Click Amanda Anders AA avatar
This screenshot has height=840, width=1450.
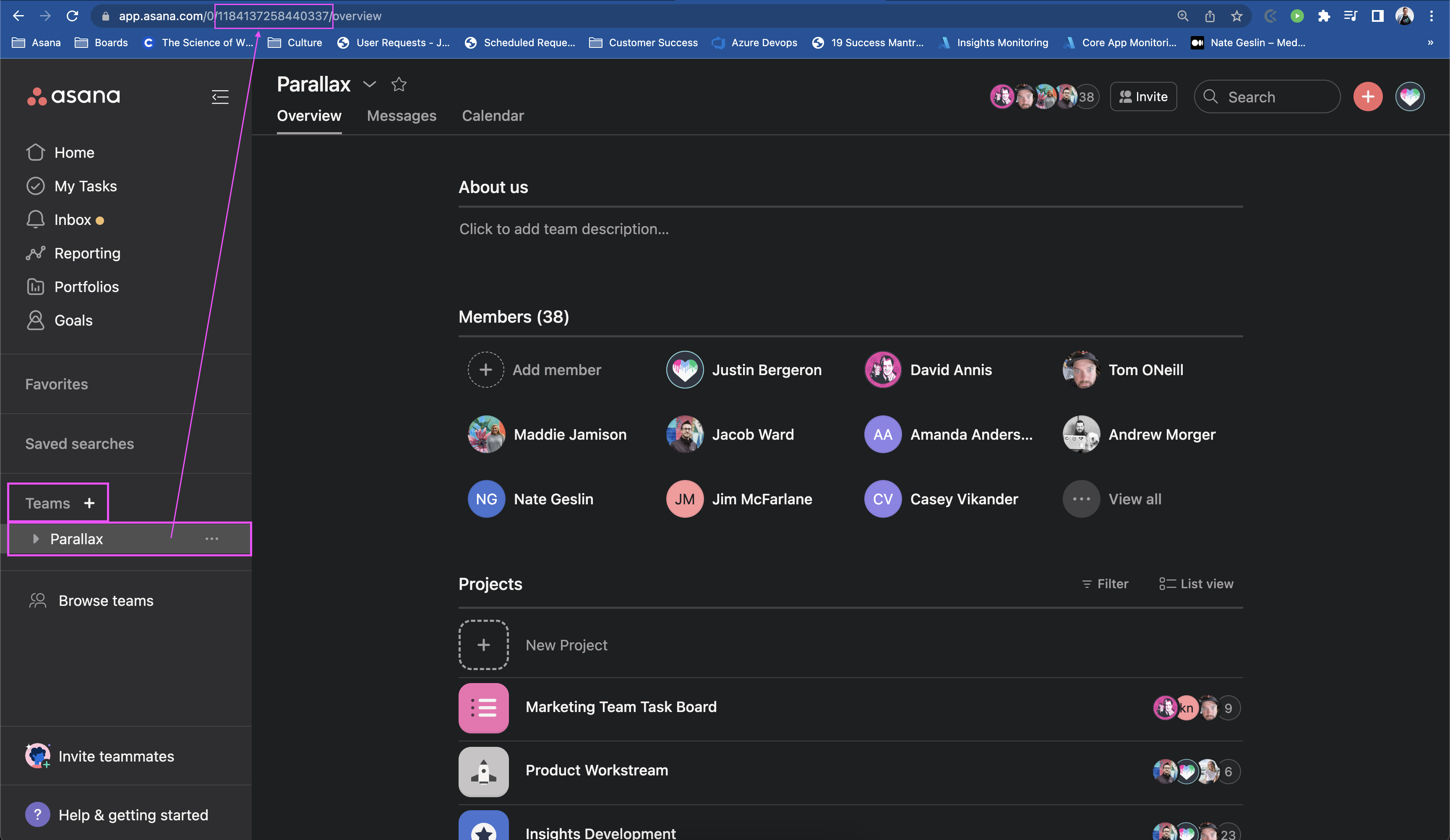(x=883, y=434)
